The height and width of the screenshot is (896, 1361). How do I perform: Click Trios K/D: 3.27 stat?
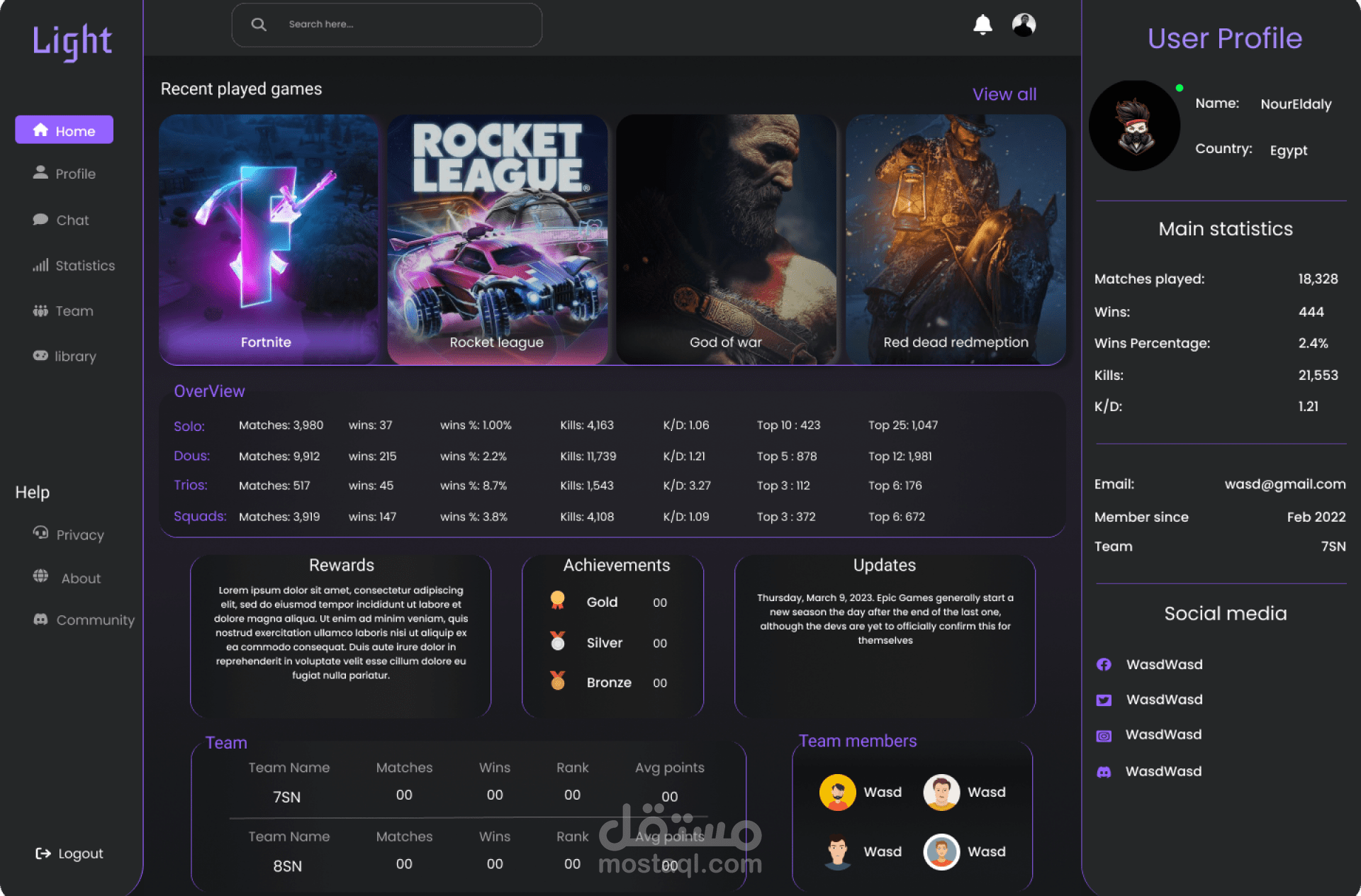[x=686, y=486]
